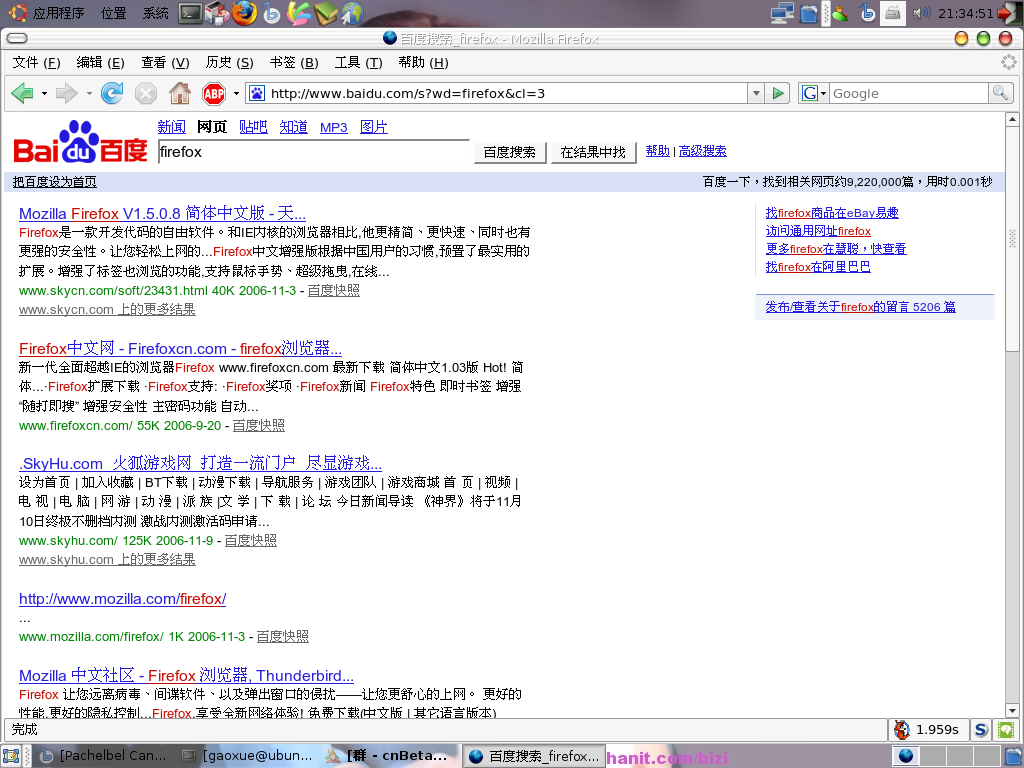Image resolution: width=1024 pixels, height=768 pixels.
Task: Click the green buddy messenger tray icon
Action: 839,13
